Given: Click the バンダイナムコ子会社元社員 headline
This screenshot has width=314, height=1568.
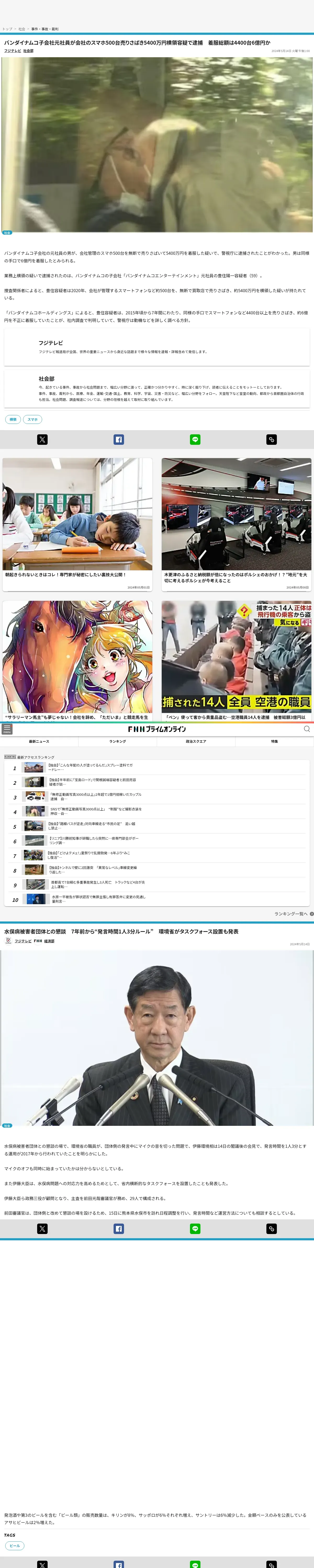Looking at the screenshot, I should (x=137, y=43).
